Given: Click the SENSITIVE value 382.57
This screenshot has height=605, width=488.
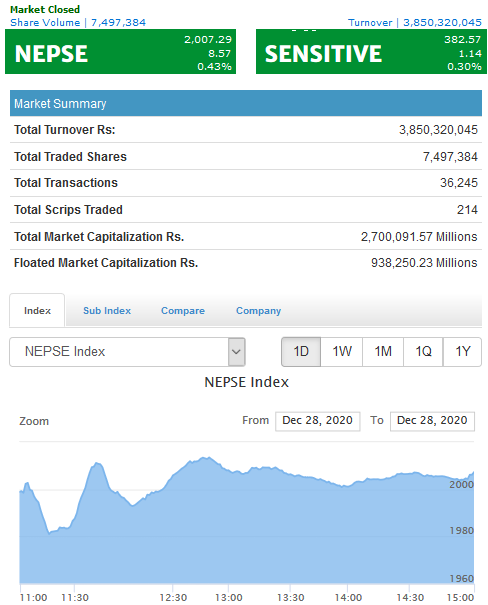Looking at the screenshot, I should [463, 39].
